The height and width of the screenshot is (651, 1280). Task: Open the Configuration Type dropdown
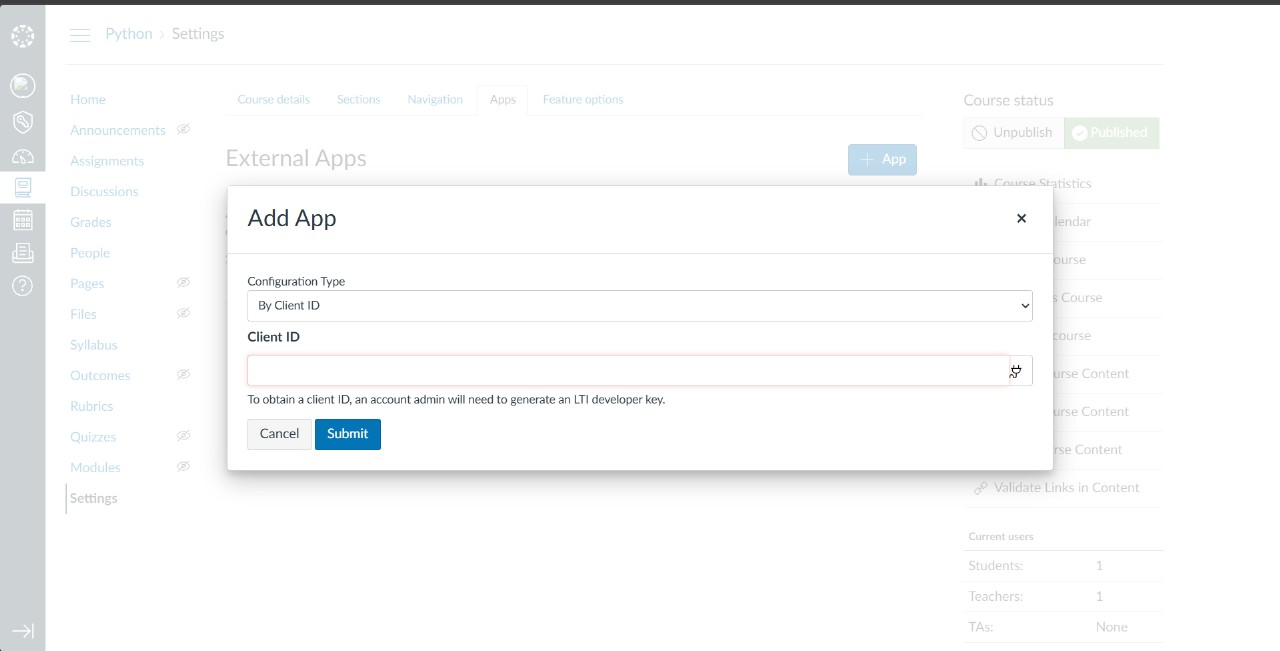[x=640, y=306]
